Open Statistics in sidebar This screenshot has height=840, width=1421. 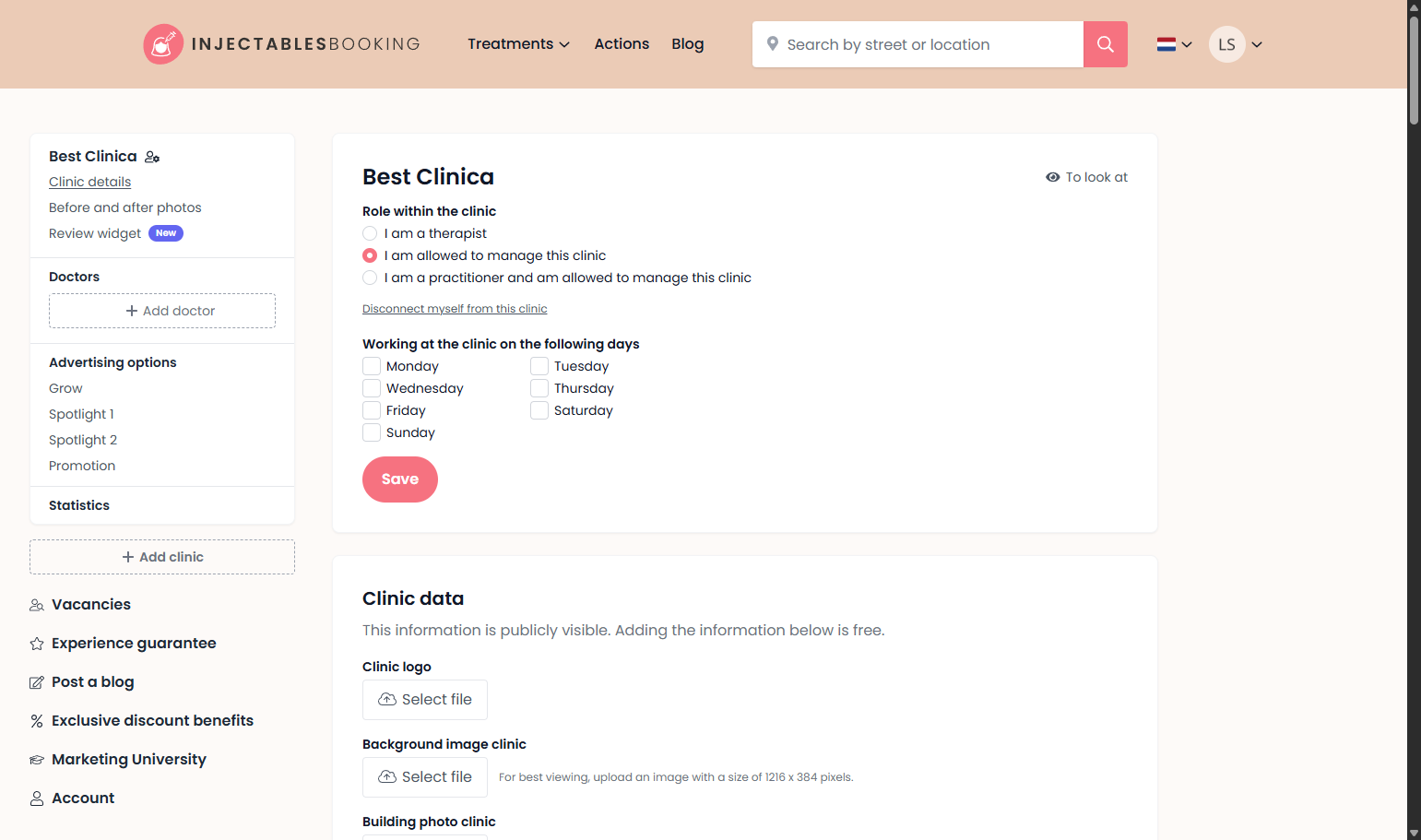point(79,505)
